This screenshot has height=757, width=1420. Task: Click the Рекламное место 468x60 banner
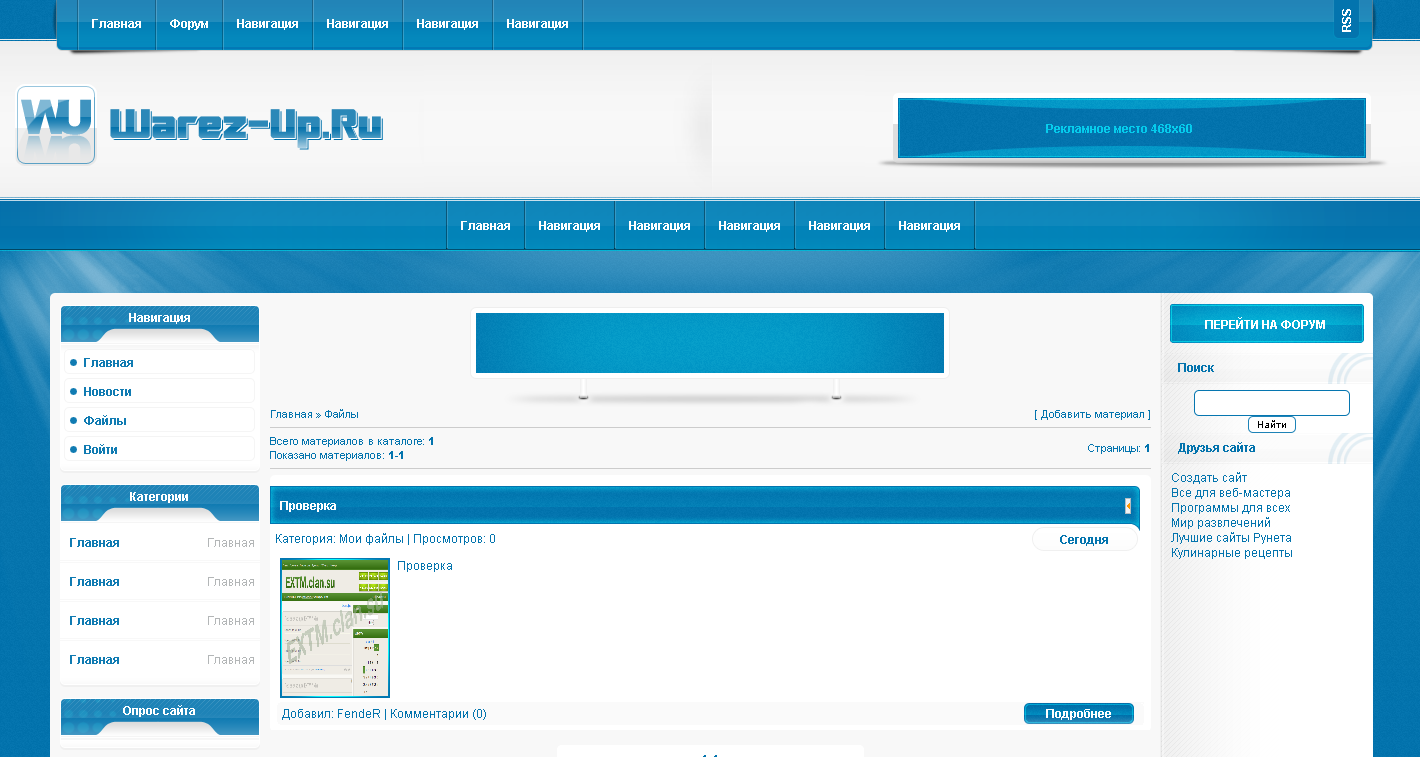tap(1131, 128)
